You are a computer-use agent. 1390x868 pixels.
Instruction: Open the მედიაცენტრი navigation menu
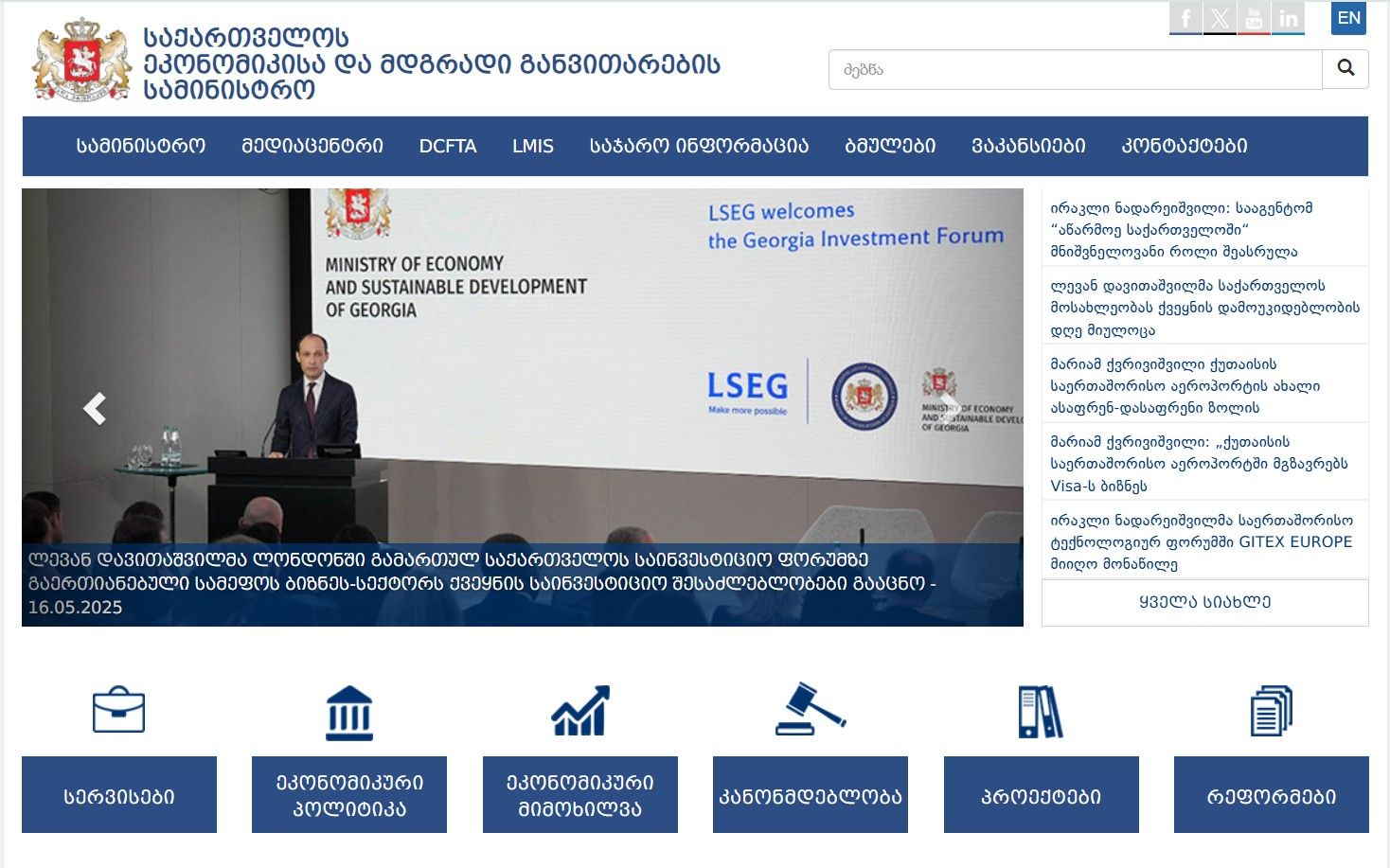click(312, 146)
